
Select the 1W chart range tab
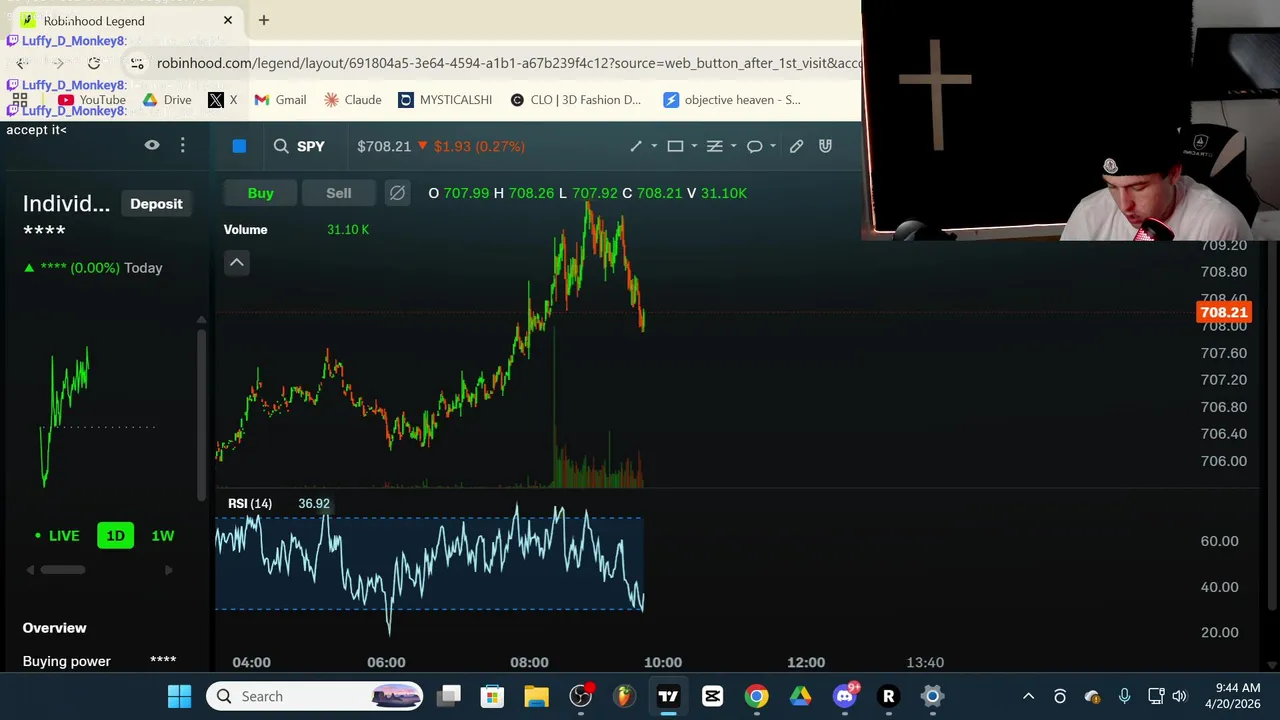pos(162,536)
